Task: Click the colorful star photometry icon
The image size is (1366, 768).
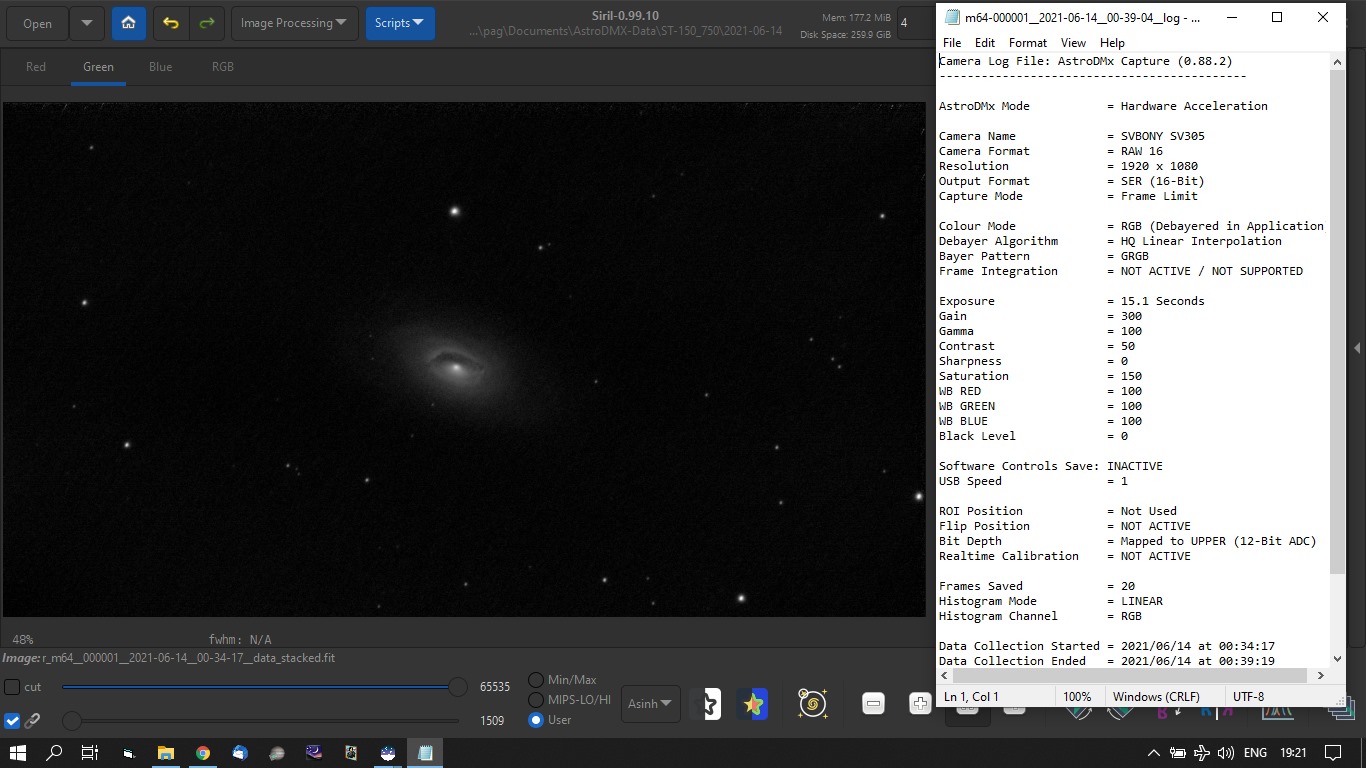Action: point(753,704)
